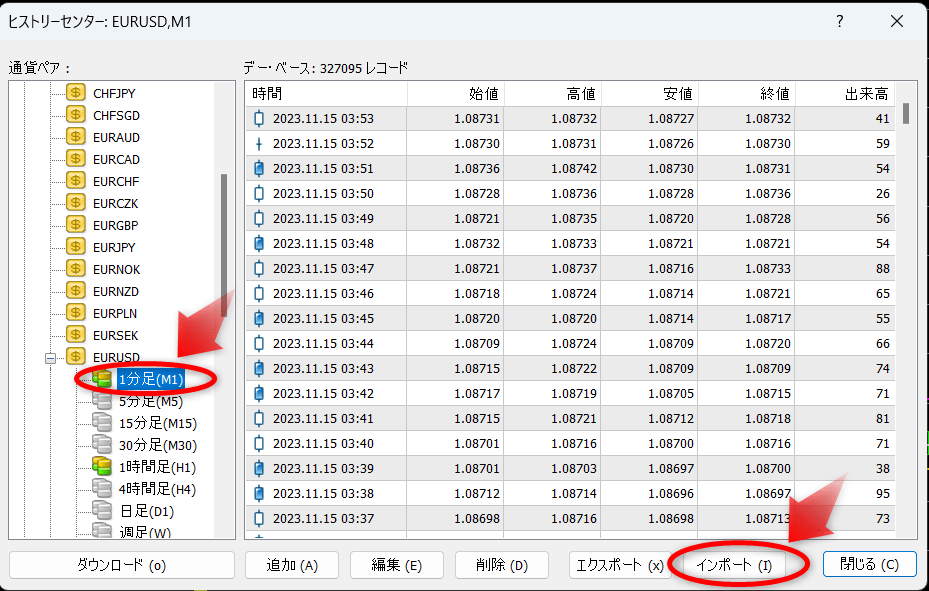Image resolution: width=929 pixels, height=591 pixels.
Task: Click the green icon beside 1時間足(H1)
Action: (x=104, y=467)
